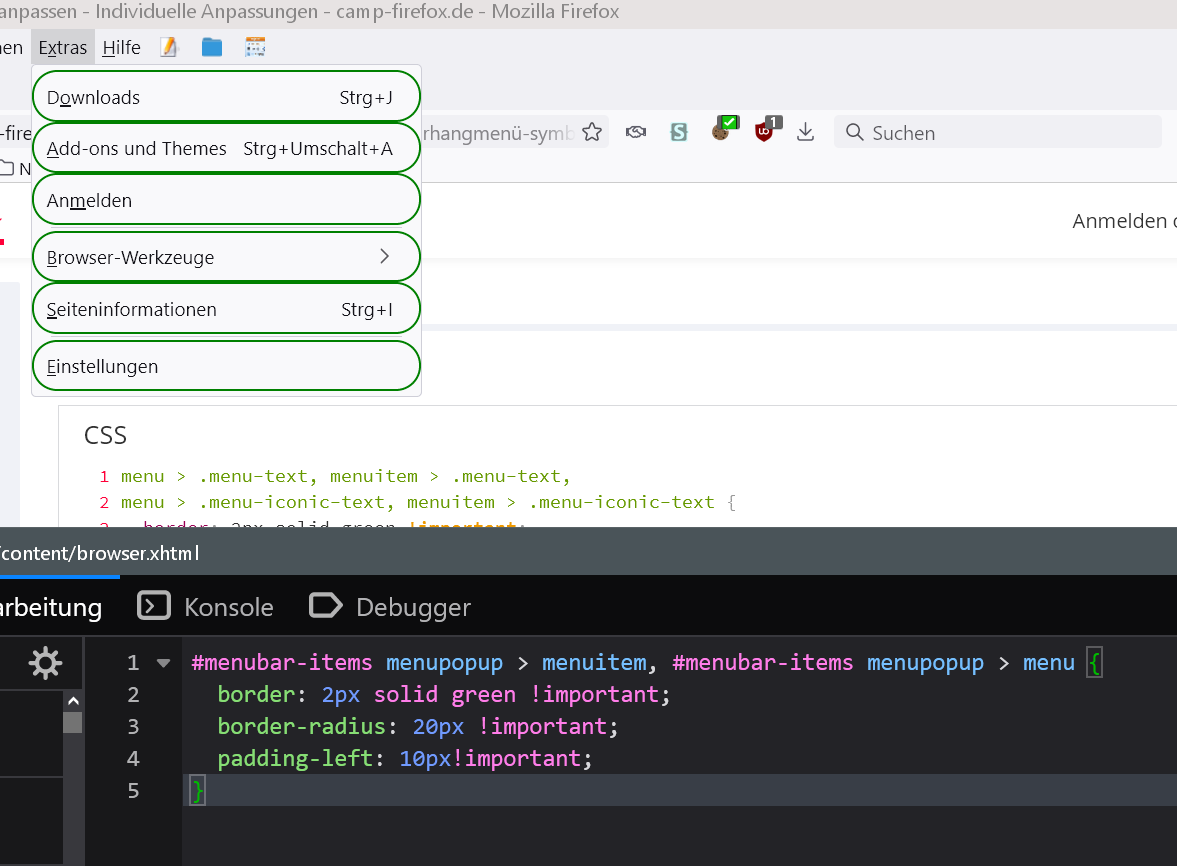
Task: Open the Hilfe menu
Action: 121,47
